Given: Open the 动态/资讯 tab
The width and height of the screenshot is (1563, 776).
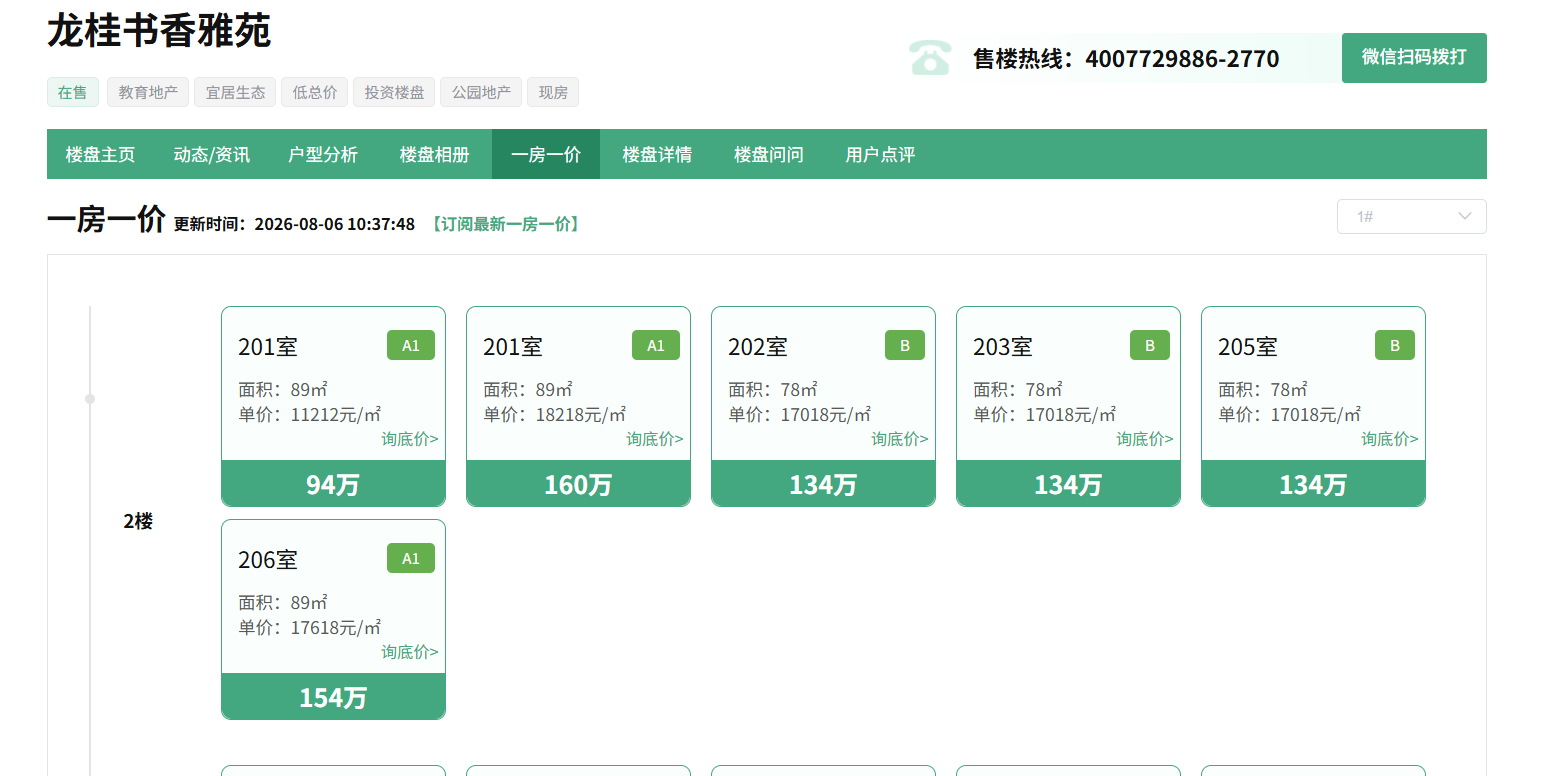Looking at the screenshot, I should pyautogui.click(x=211, y=154).
